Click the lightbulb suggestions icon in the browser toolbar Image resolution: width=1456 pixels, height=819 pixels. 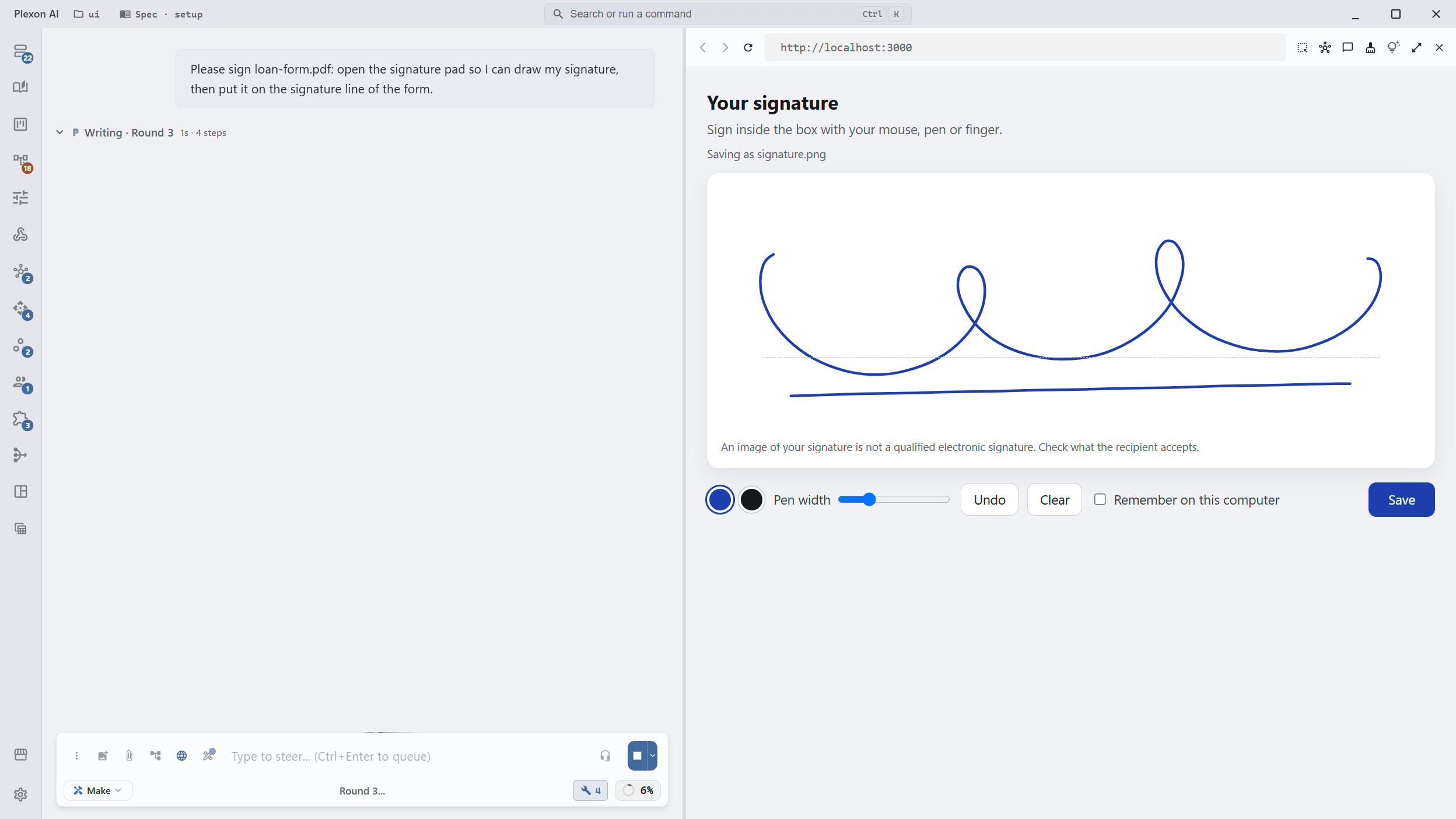1394,48
